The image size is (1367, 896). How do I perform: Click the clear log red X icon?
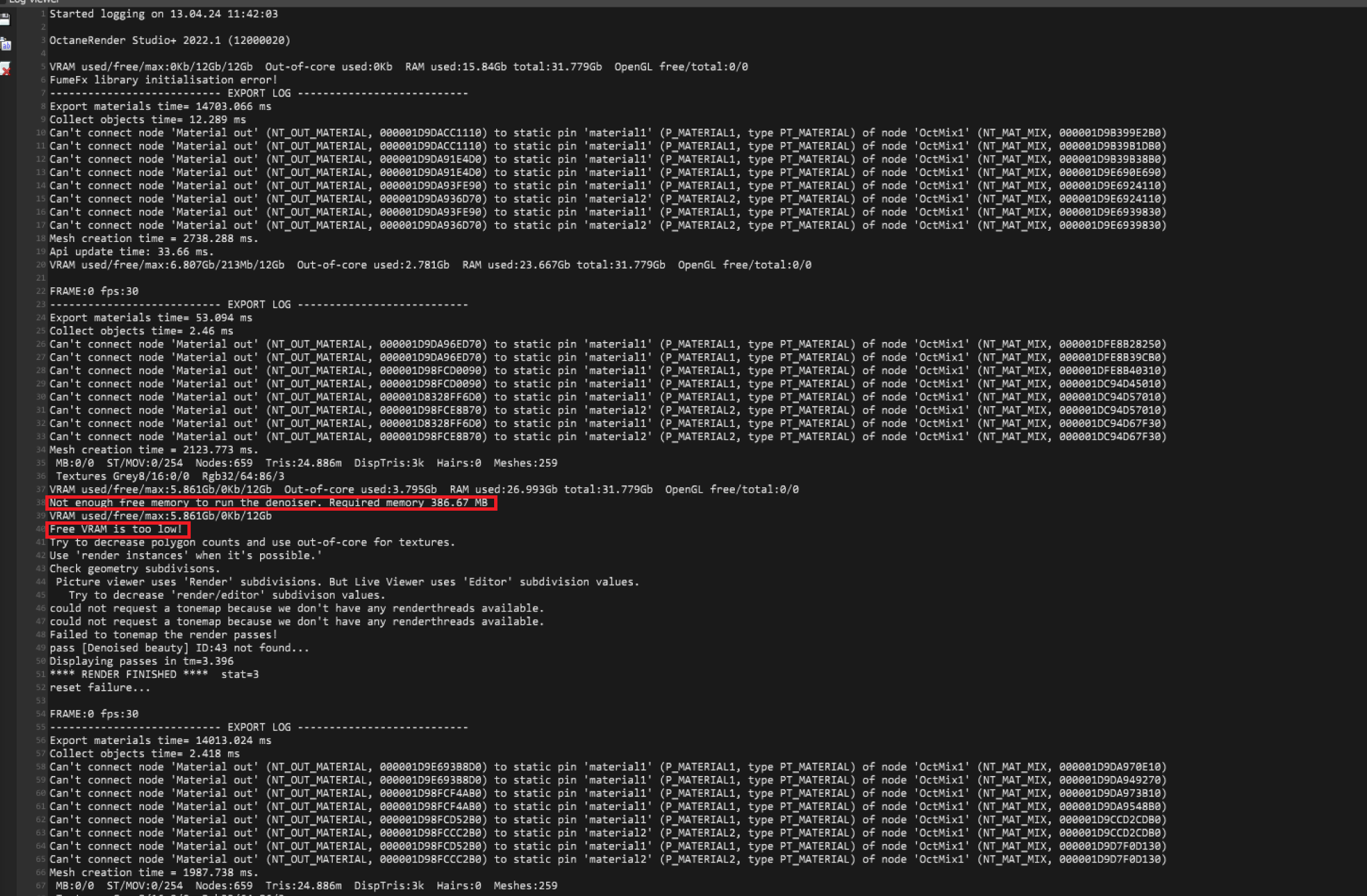pyautogui.click(x=5, y=69)
